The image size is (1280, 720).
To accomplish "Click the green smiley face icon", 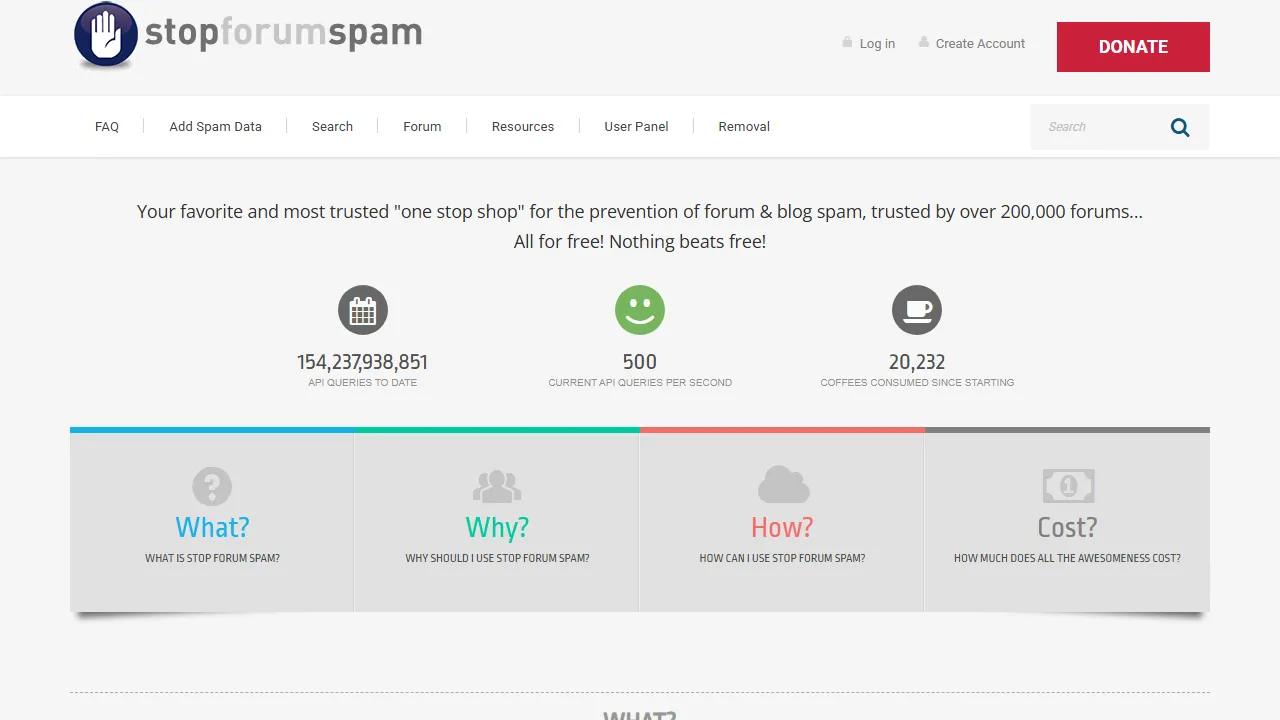I will pyautogui.click(x=639, y=310).
